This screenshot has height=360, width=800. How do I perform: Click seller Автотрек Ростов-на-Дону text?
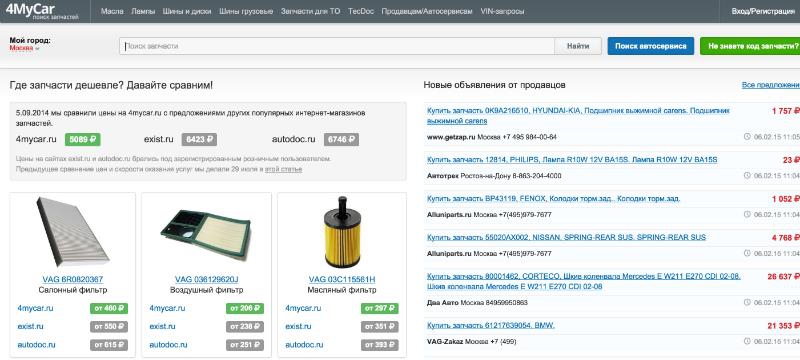tap(494, 176)
